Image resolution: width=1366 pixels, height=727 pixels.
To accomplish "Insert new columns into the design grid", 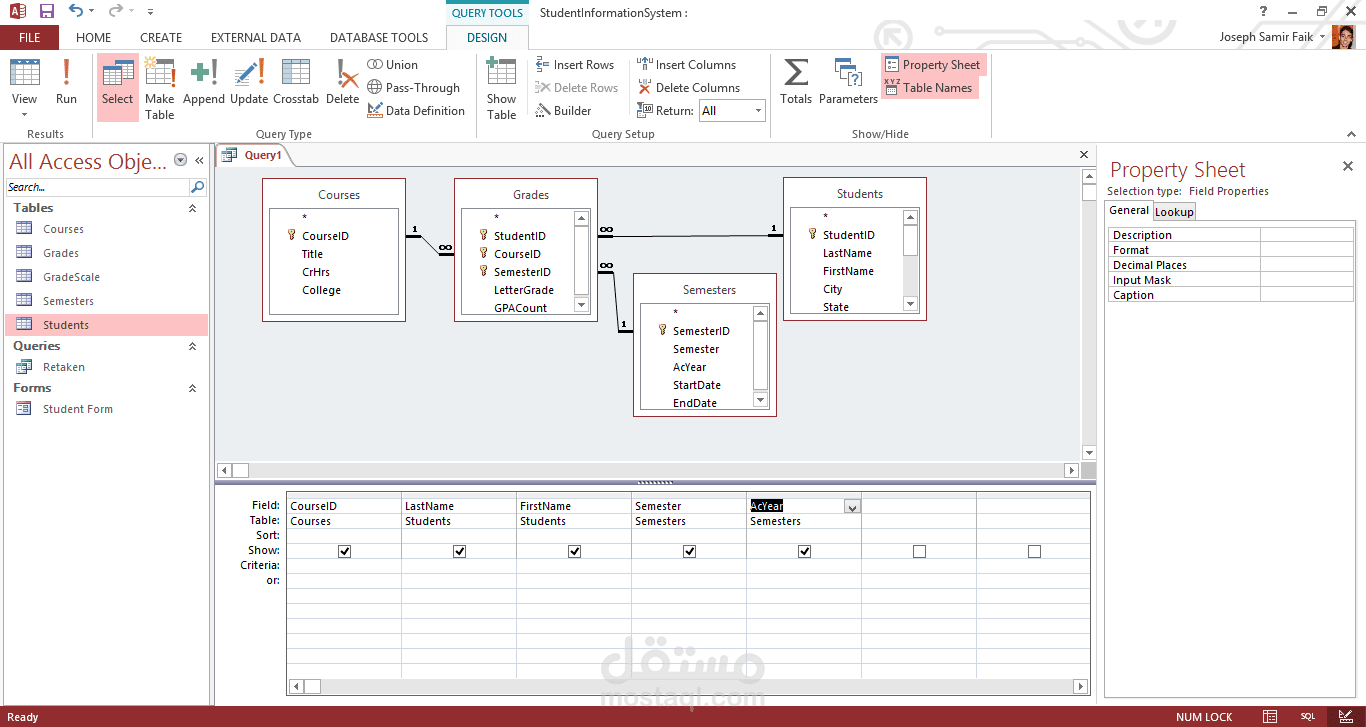I will [695, 64].
